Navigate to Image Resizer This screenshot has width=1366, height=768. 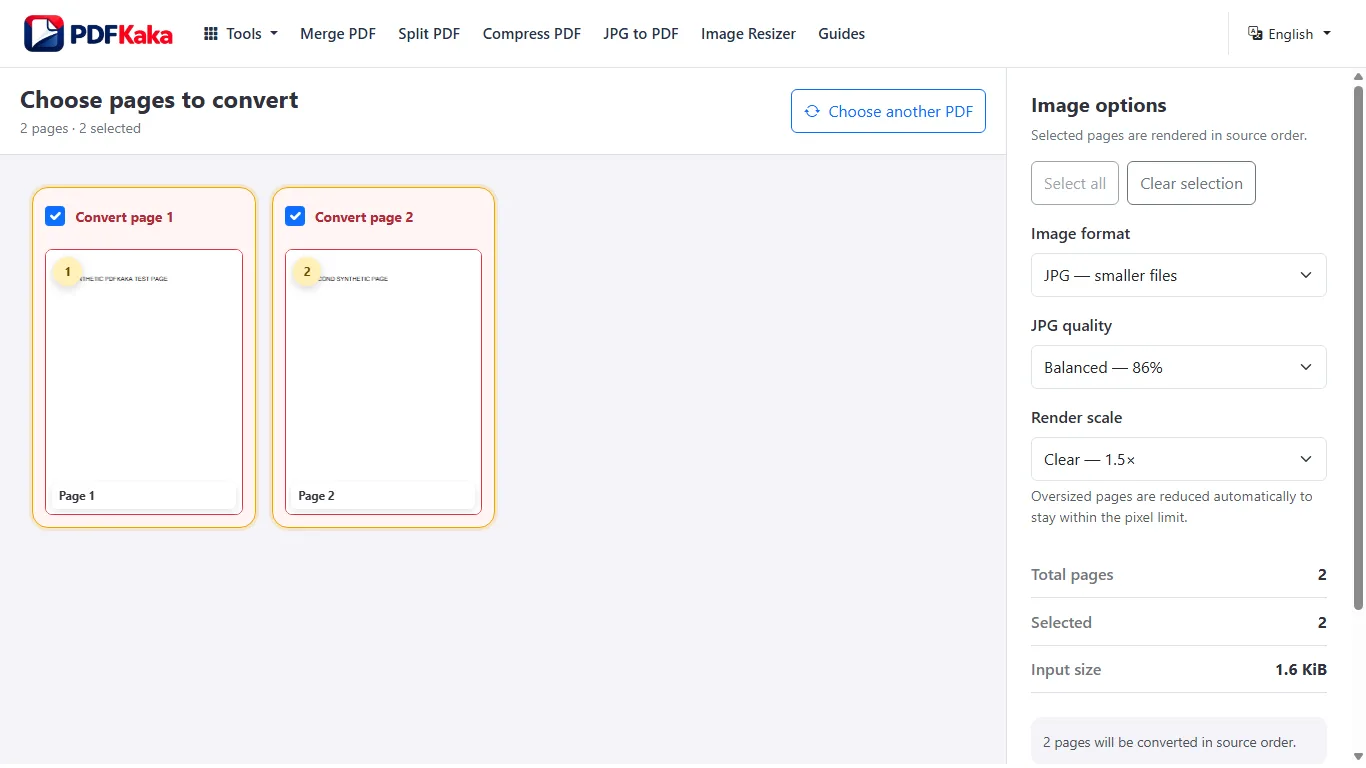748,34
